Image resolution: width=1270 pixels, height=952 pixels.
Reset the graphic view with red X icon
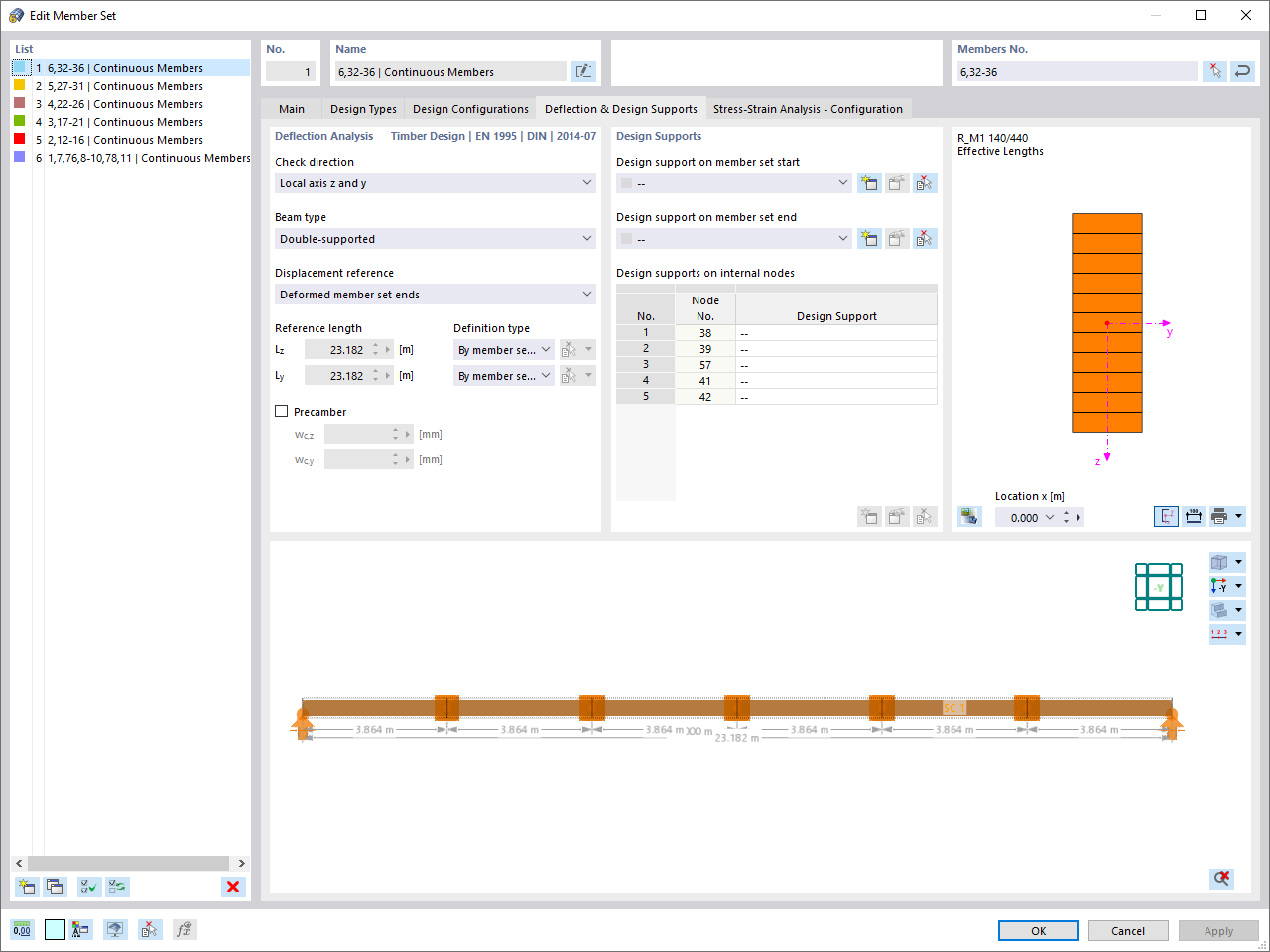(x=1222, y=878)
